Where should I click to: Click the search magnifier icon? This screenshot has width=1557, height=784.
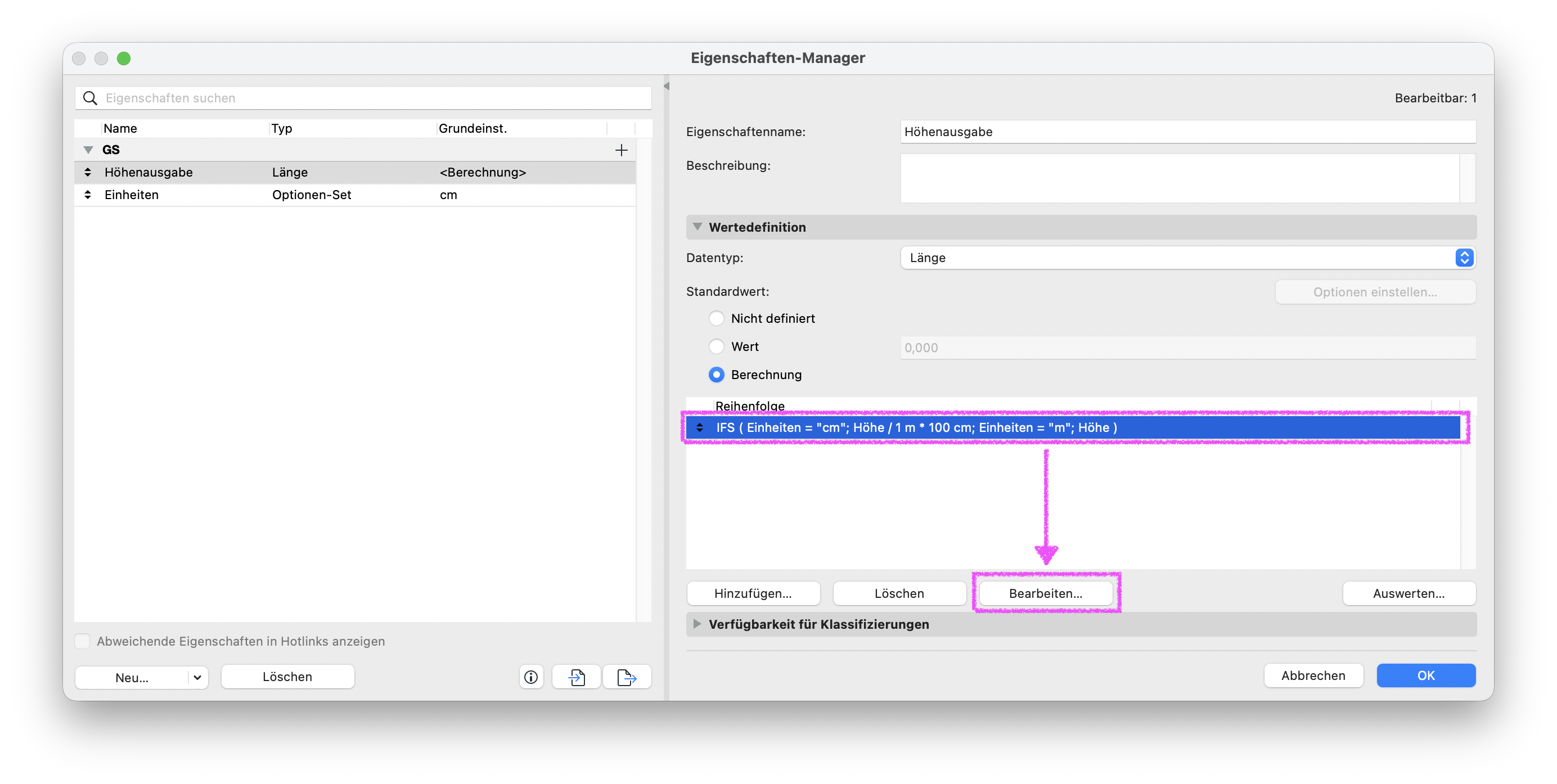90,98
